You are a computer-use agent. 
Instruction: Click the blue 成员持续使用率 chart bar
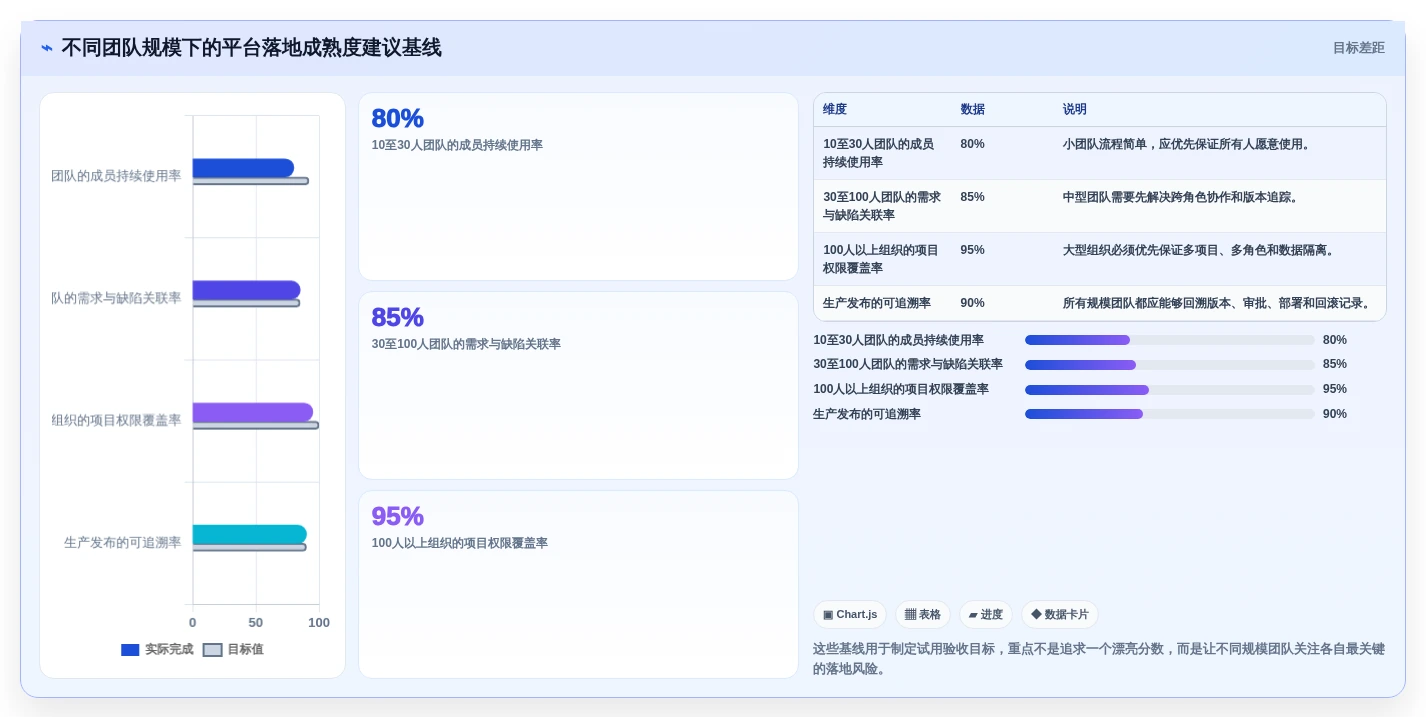click(x=243, y=168)
